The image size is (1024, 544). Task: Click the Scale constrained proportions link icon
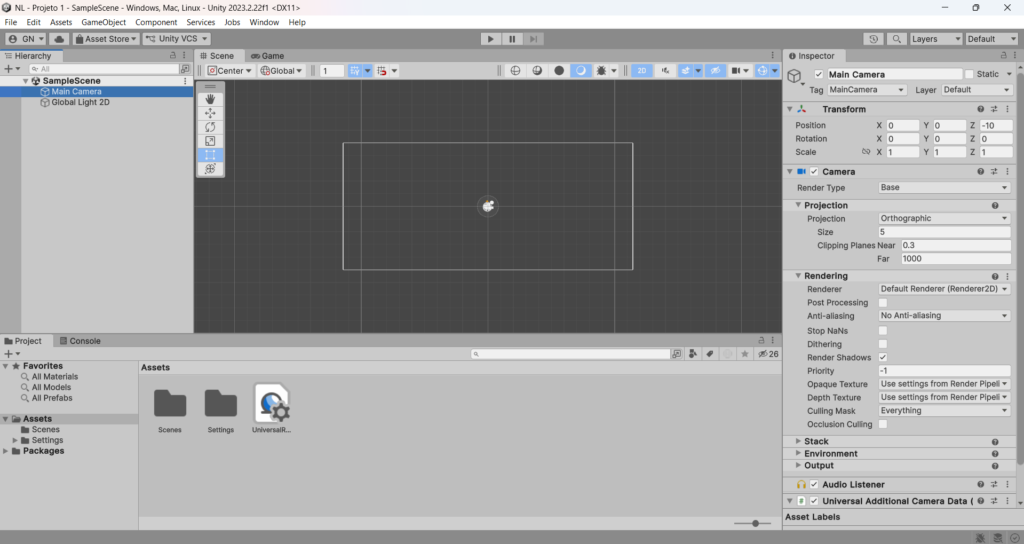tap(866, 152)
